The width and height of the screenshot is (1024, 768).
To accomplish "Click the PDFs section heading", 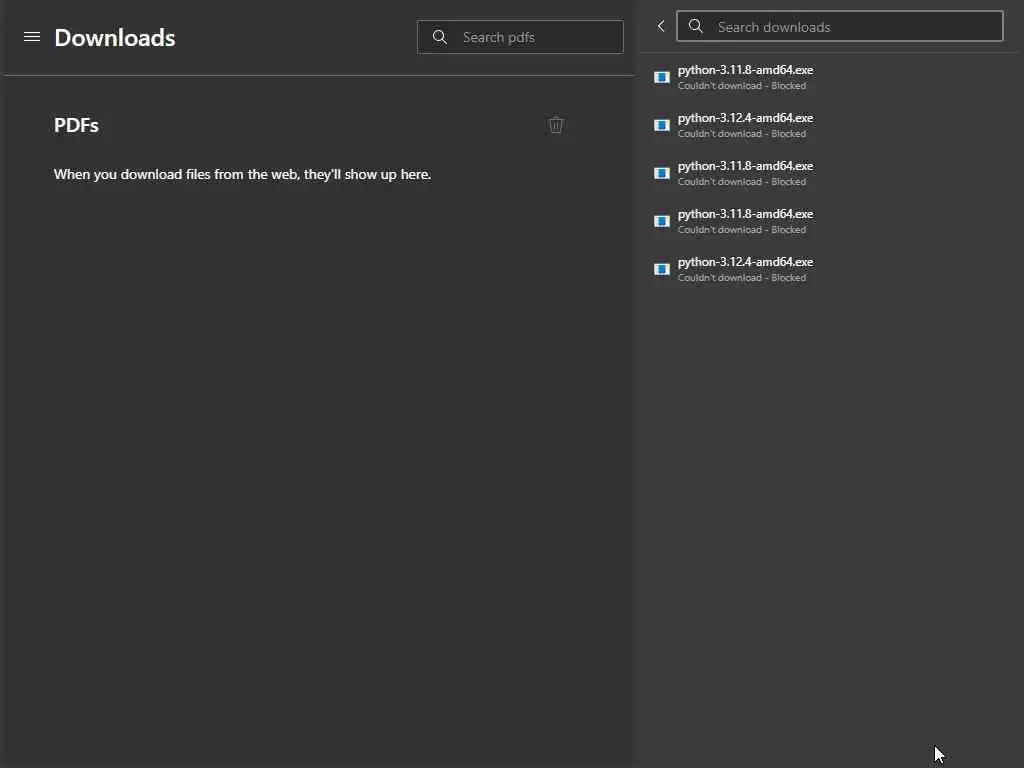I will (x=76, y=125).
